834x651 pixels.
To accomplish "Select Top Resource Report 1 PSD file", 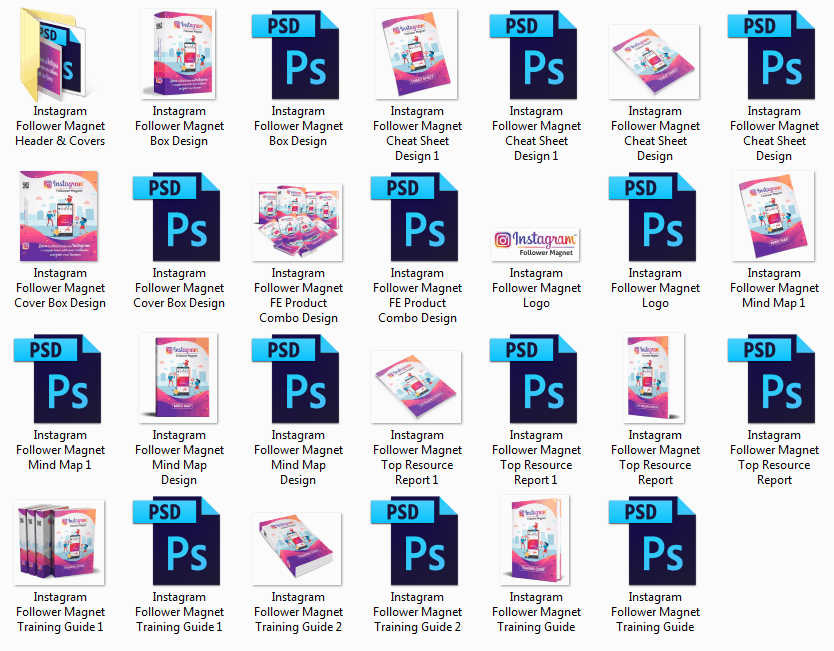I will point(533,379).
